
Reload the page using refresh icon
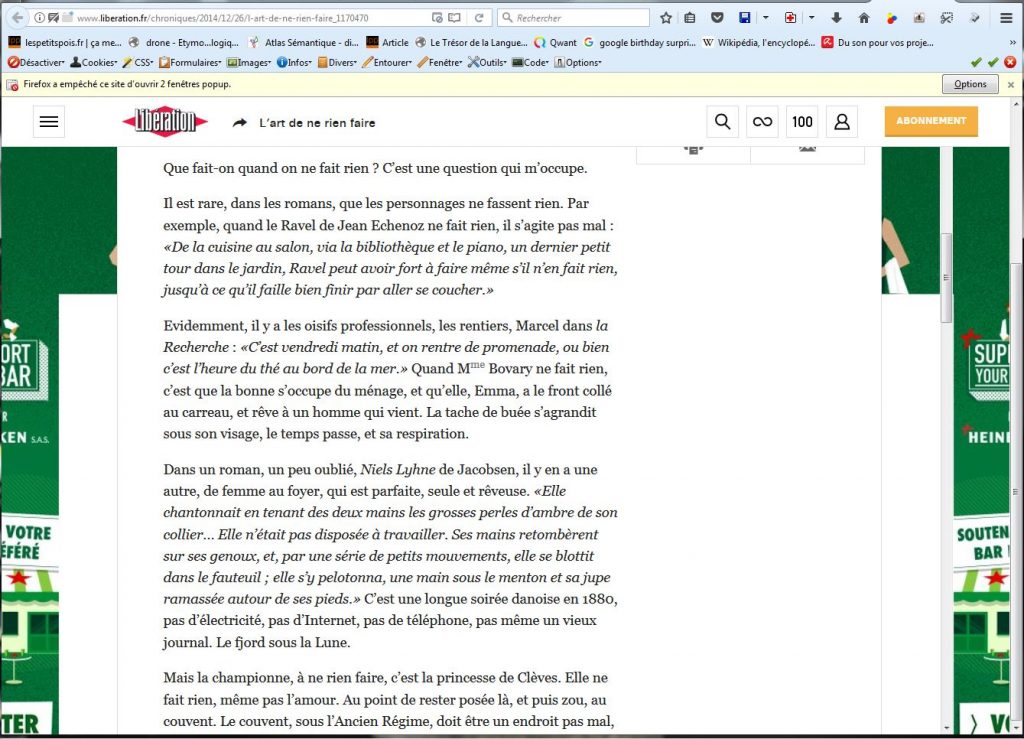coord(480,18)
